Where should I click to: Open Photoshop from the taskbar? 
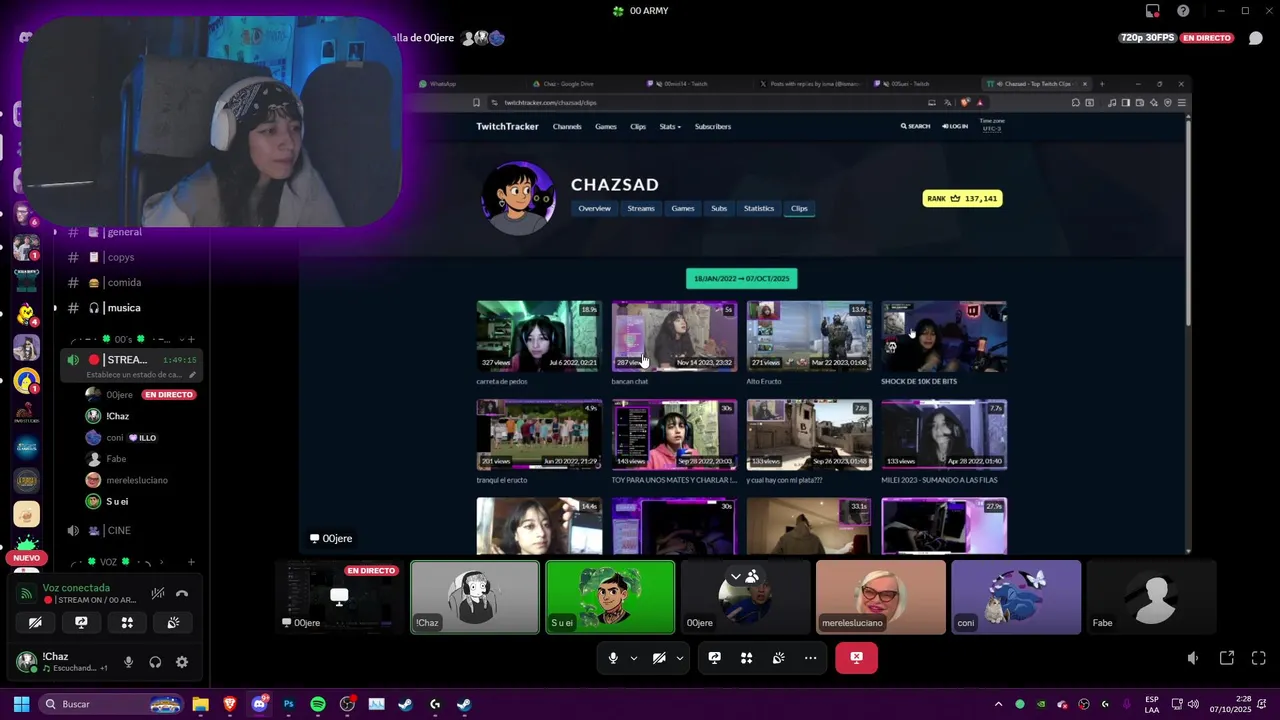pos(289,704)
